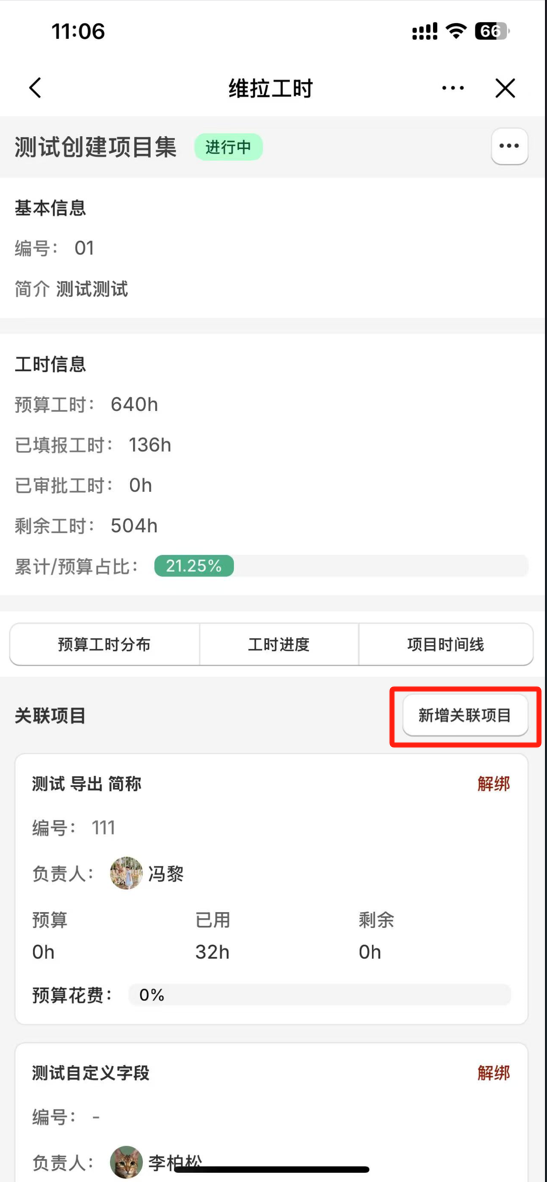The image size is (547, 1182).
Task: Switch to 预算工时分布 tab
Action: pyautogui.click(x=104, y=645)
